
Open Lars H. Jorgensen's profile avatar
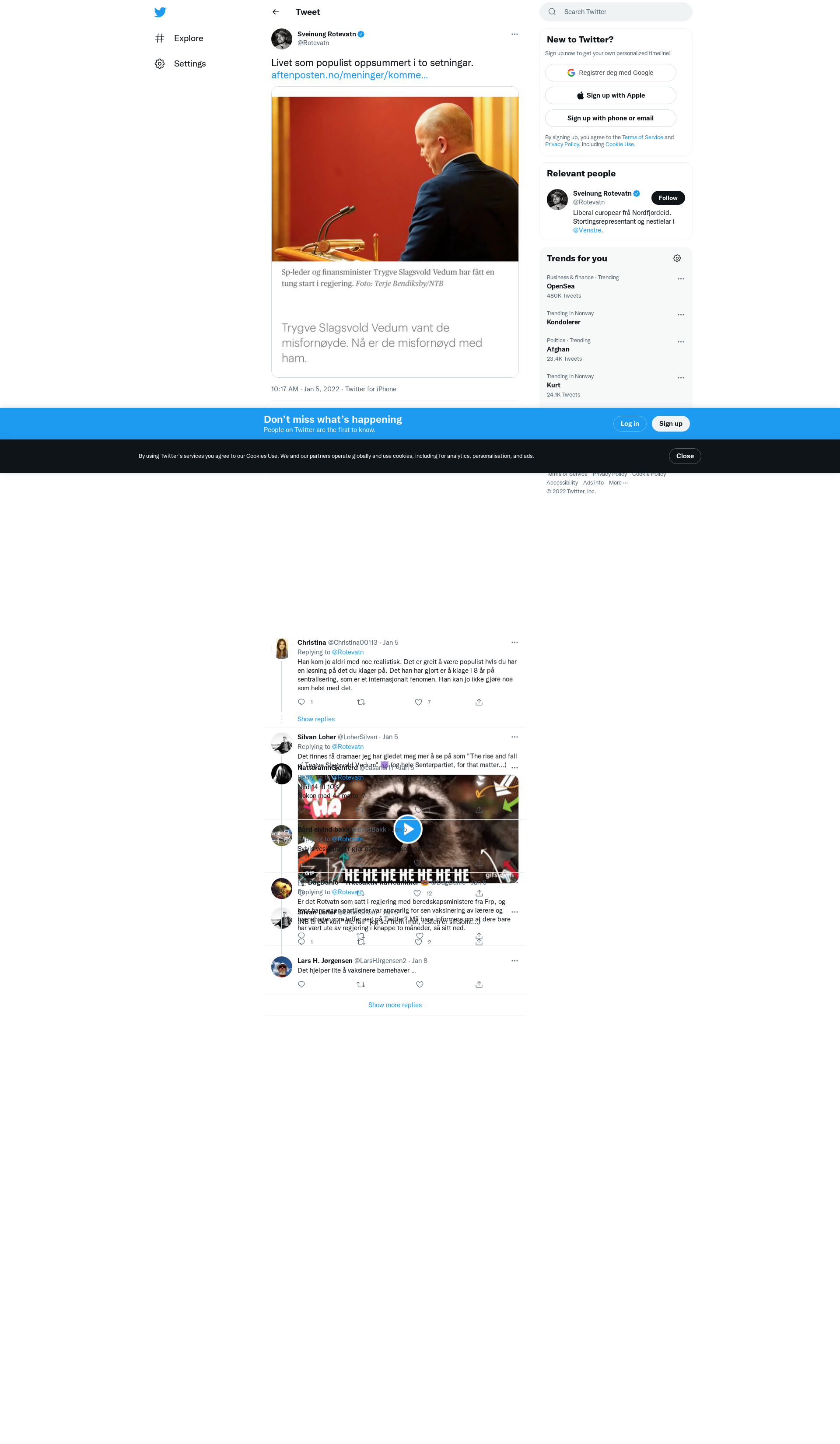pos(282,967)
